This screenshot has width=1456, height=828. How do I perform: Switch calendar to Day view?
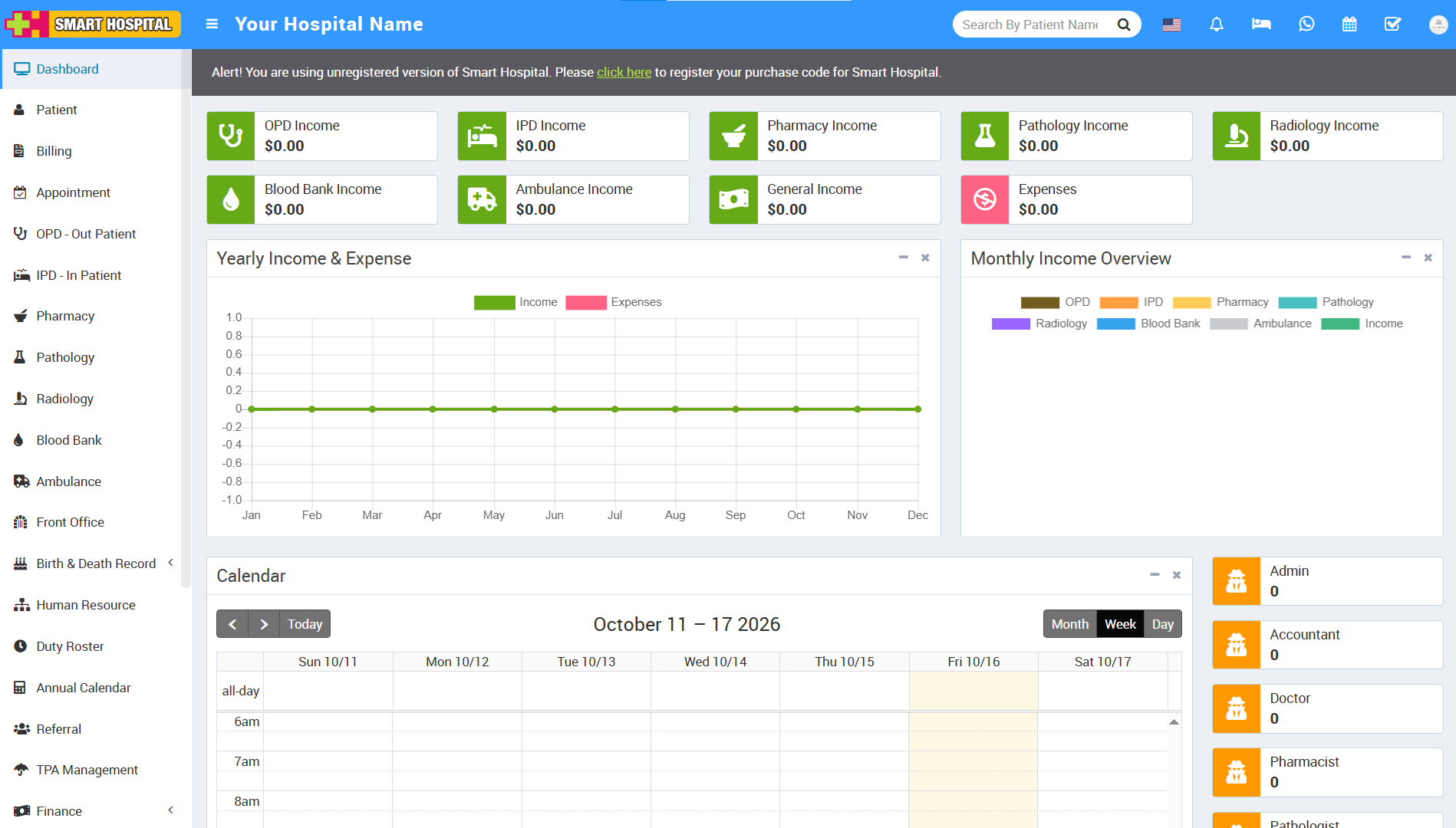[x=1163, y=624]
